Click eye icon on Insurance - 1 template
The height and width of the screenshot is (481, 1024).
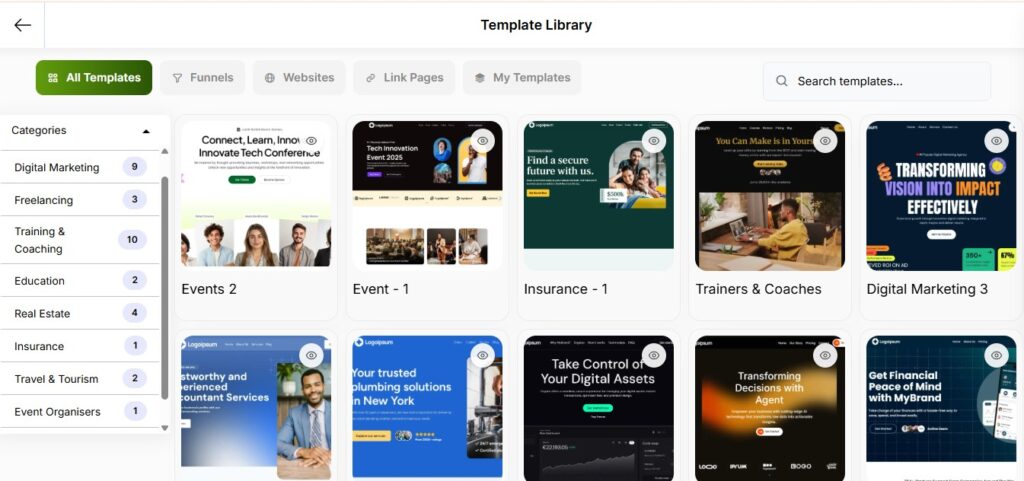point(654,140)
